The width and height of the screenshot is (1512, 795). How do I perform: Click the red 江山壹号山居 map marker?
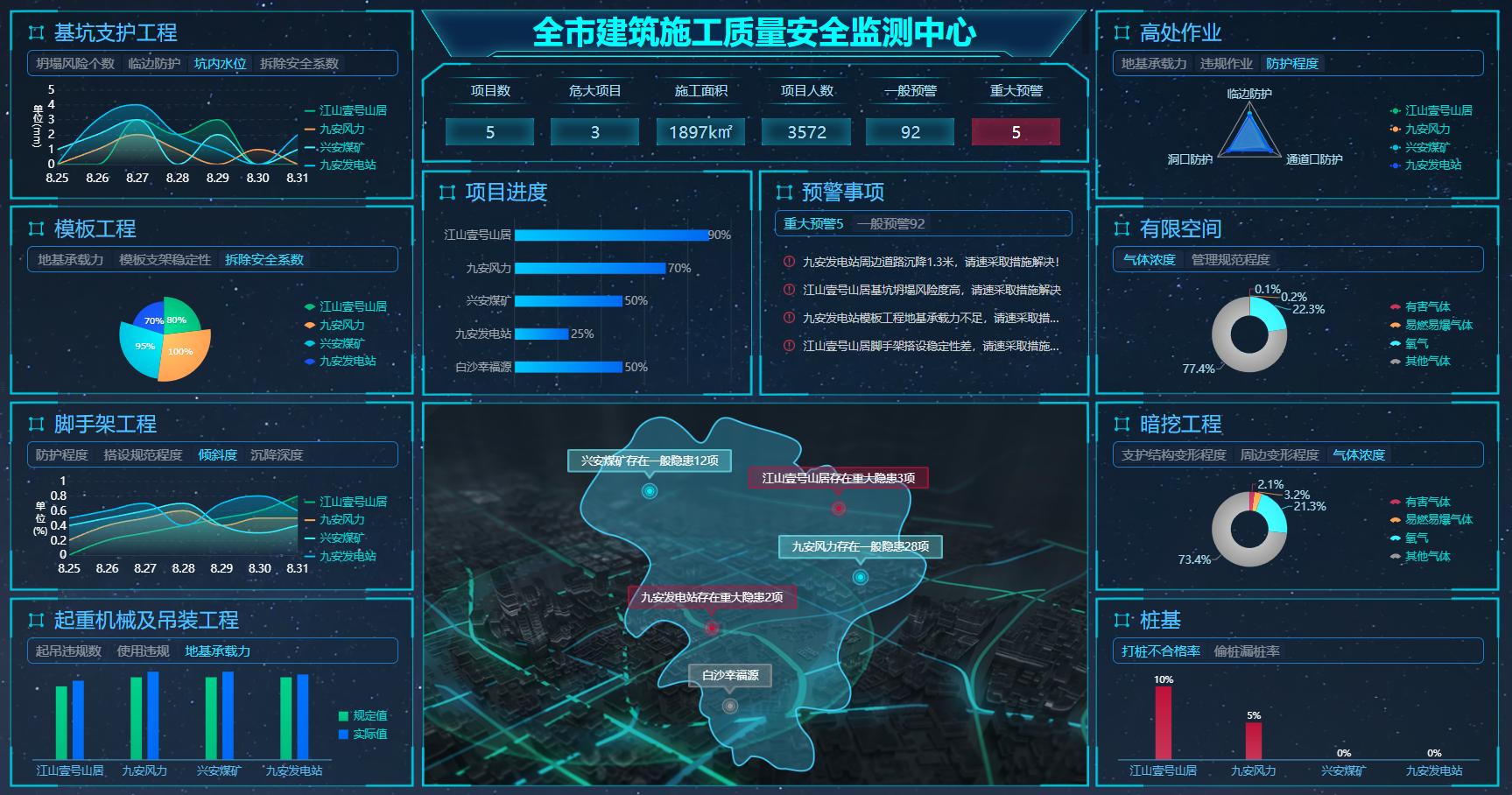point(838,508)
